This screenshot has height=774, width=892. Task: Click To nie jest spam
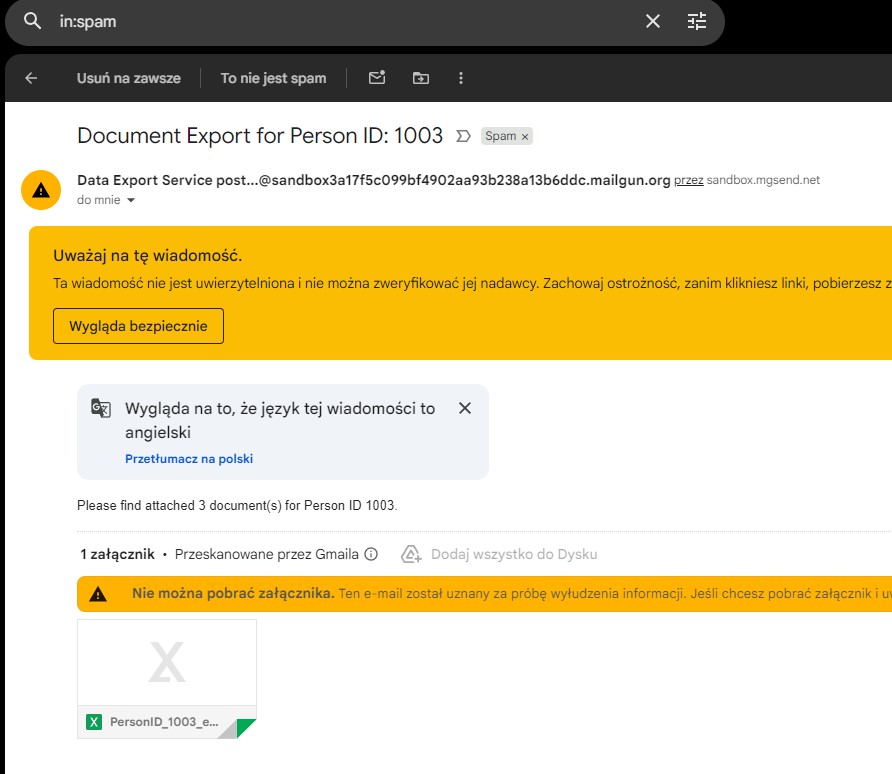[x=274, y=78]
